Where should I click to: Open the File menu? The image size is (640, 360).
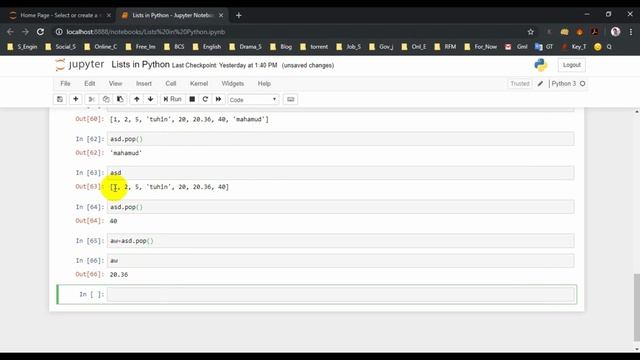pos(65,84)
